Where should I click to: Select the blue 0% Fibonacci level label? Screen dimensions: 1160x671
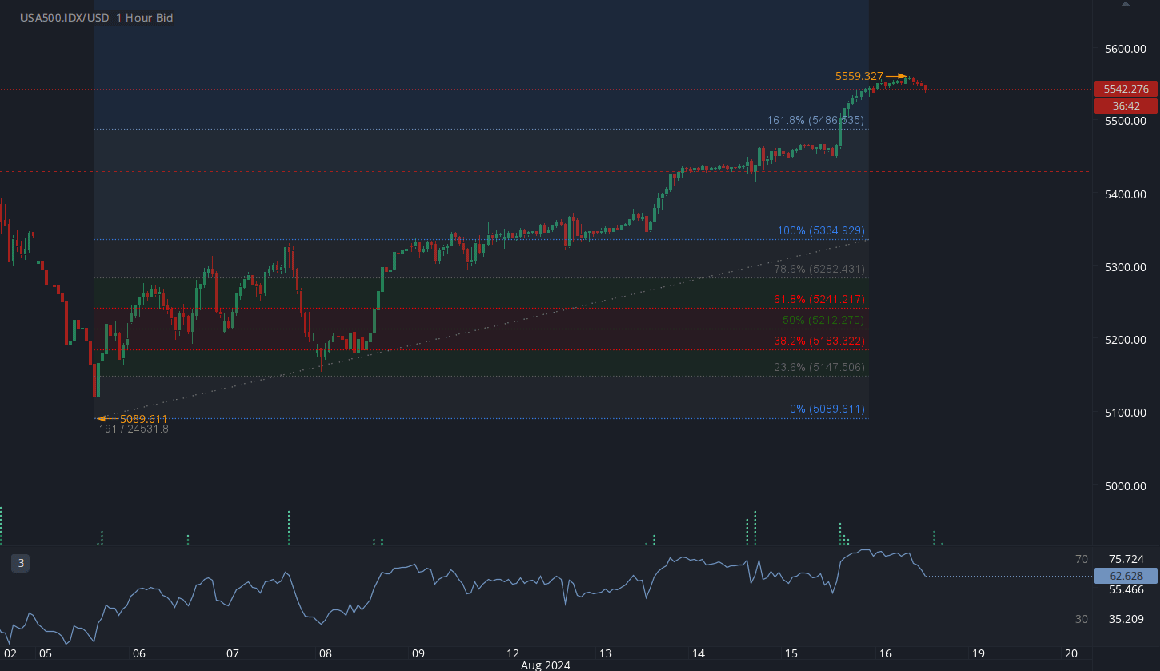826,409
